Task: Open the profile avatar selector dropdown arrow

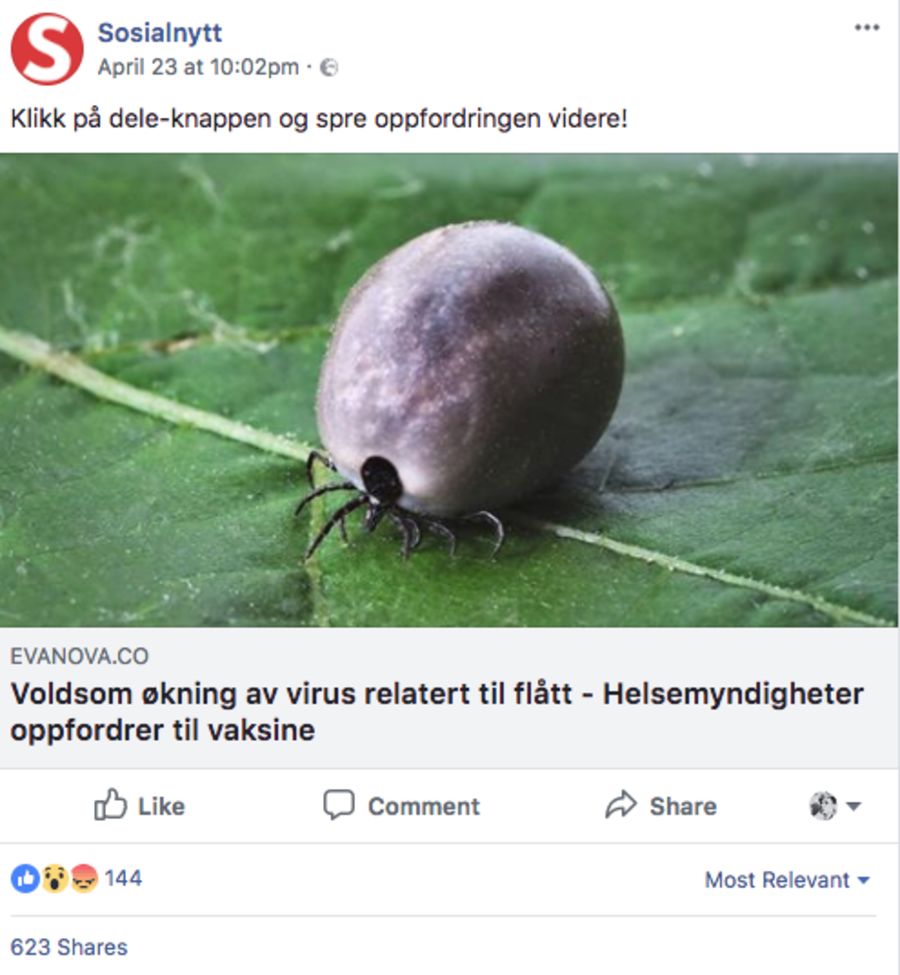Action: tap(854, 806)
